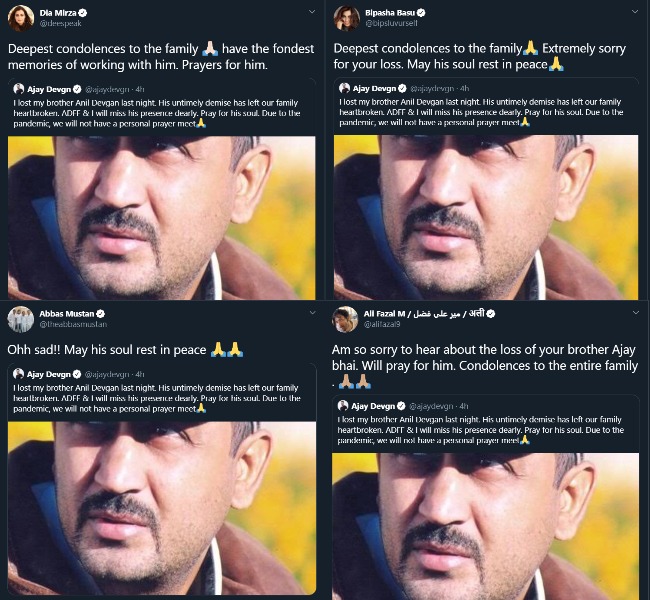Click verified badge next to Bipasha Basu
This screenshot has width=650, height=600.
[x=421, y=13]
